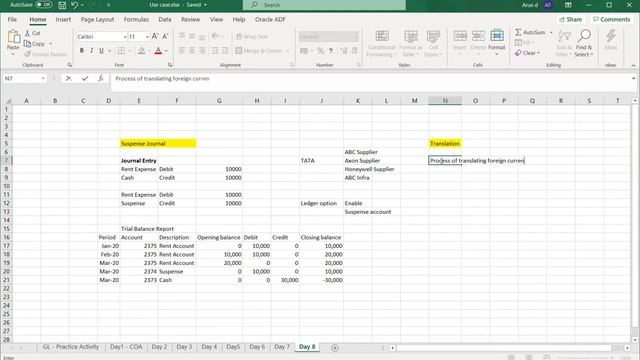This screenshot has height=360, width=640.
Task: Toggle Italic formatting
Action: 91,51
